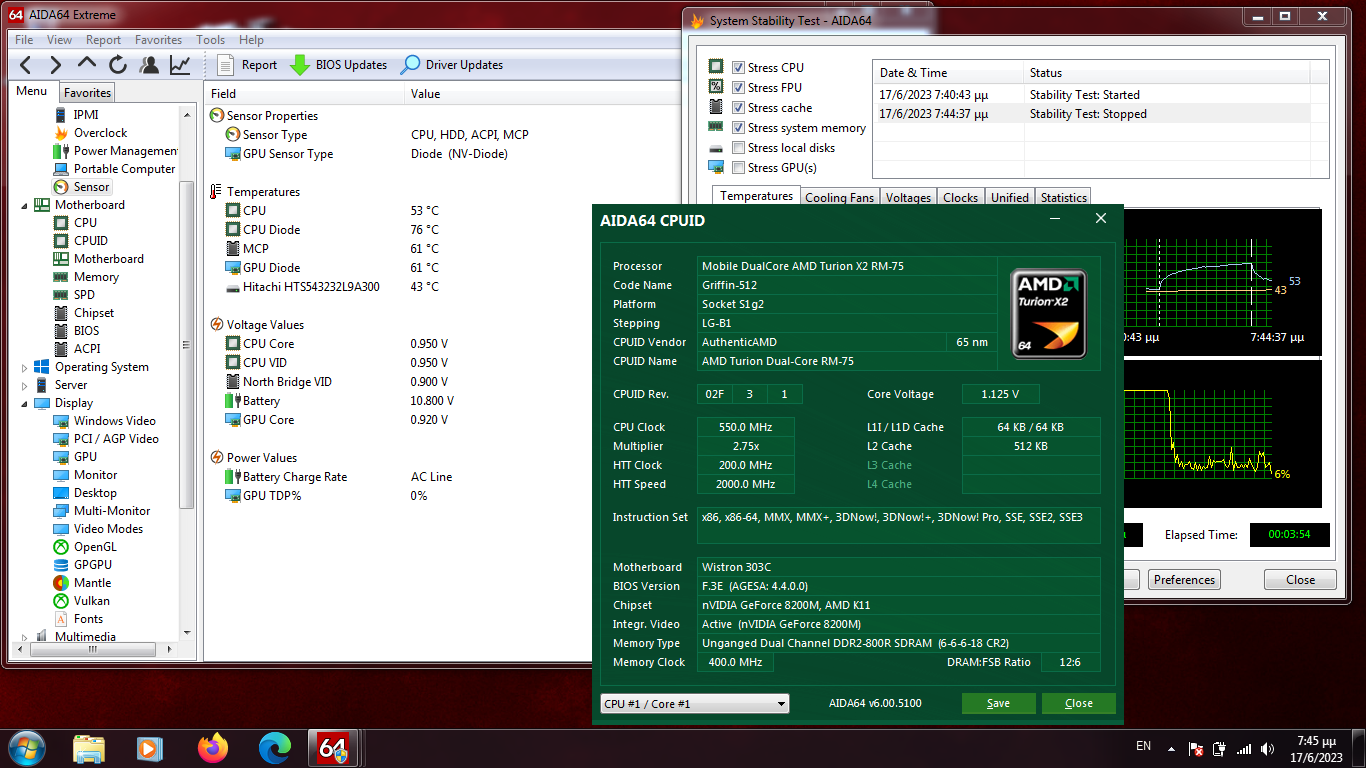Open the File menu
The height and width of the screenshot is (768, 1366).
(24, 40)
